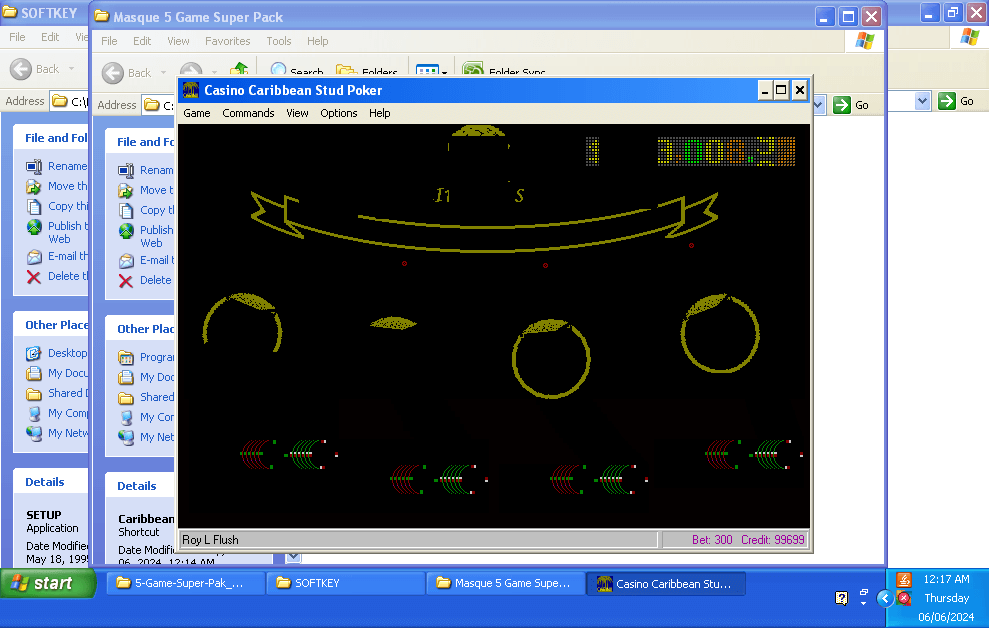Collapse Details header in Masque pane
Viewport: 989px width, 628px height.
coord(139,486)
